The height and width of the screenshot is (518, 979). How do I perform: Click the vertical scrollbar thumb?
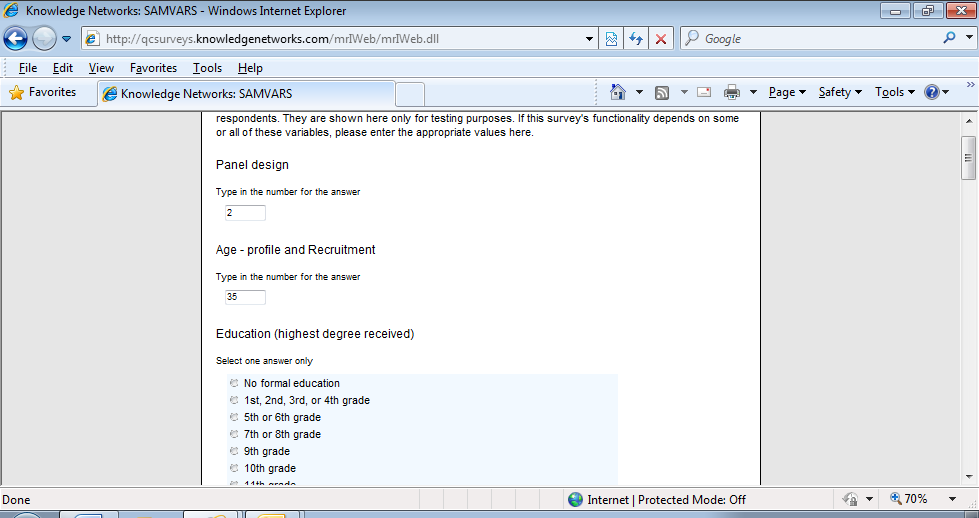968,158
